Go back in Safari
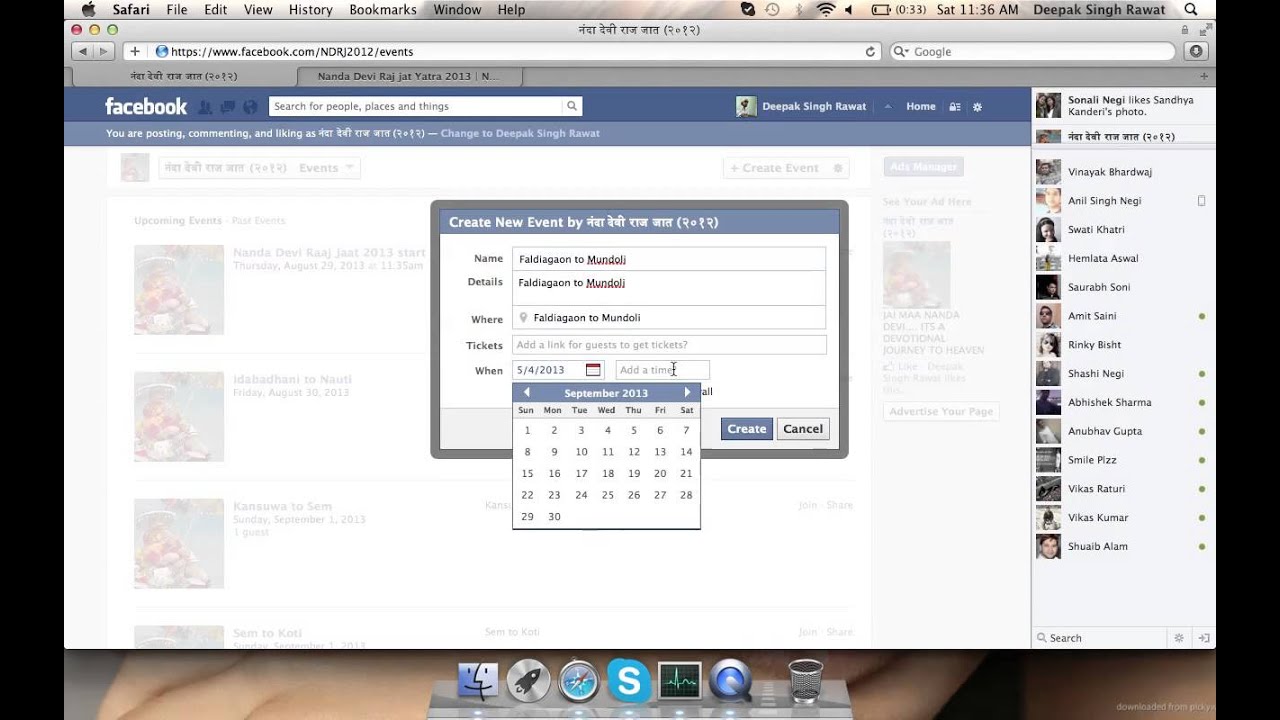 click(82, 51)
